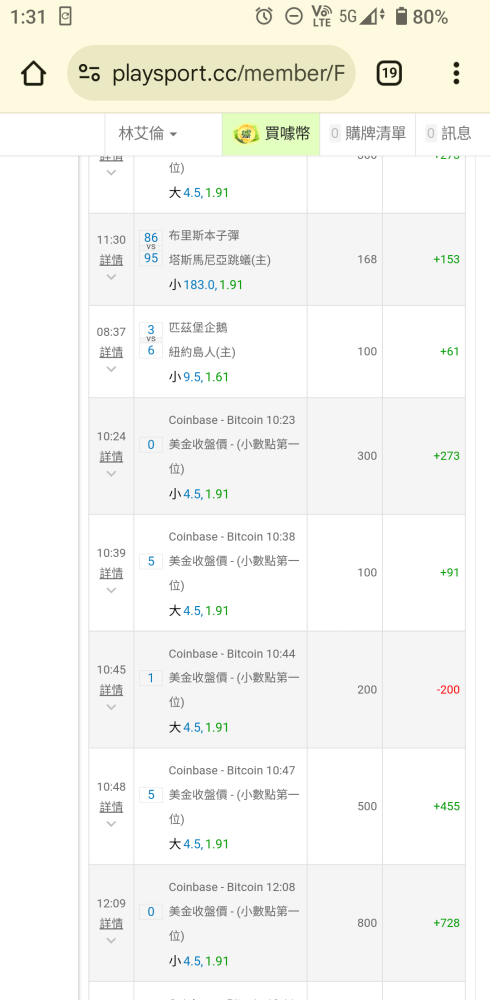Click the coin icon next to 買噱幣
Image resolution: width=490 pixels, height=1000 pixels.
(x=246, y=133)
